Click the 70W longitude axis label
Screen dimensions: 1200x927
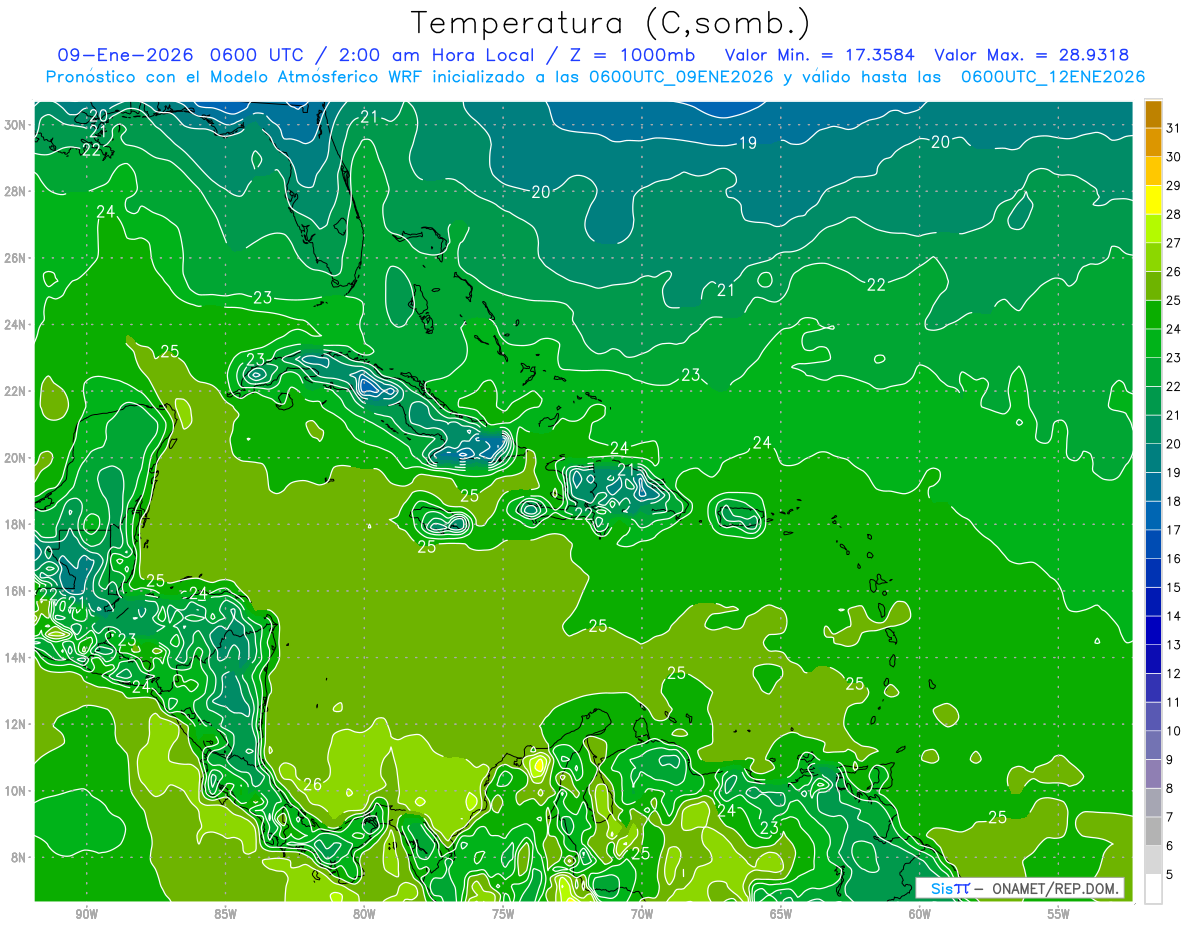642,914
